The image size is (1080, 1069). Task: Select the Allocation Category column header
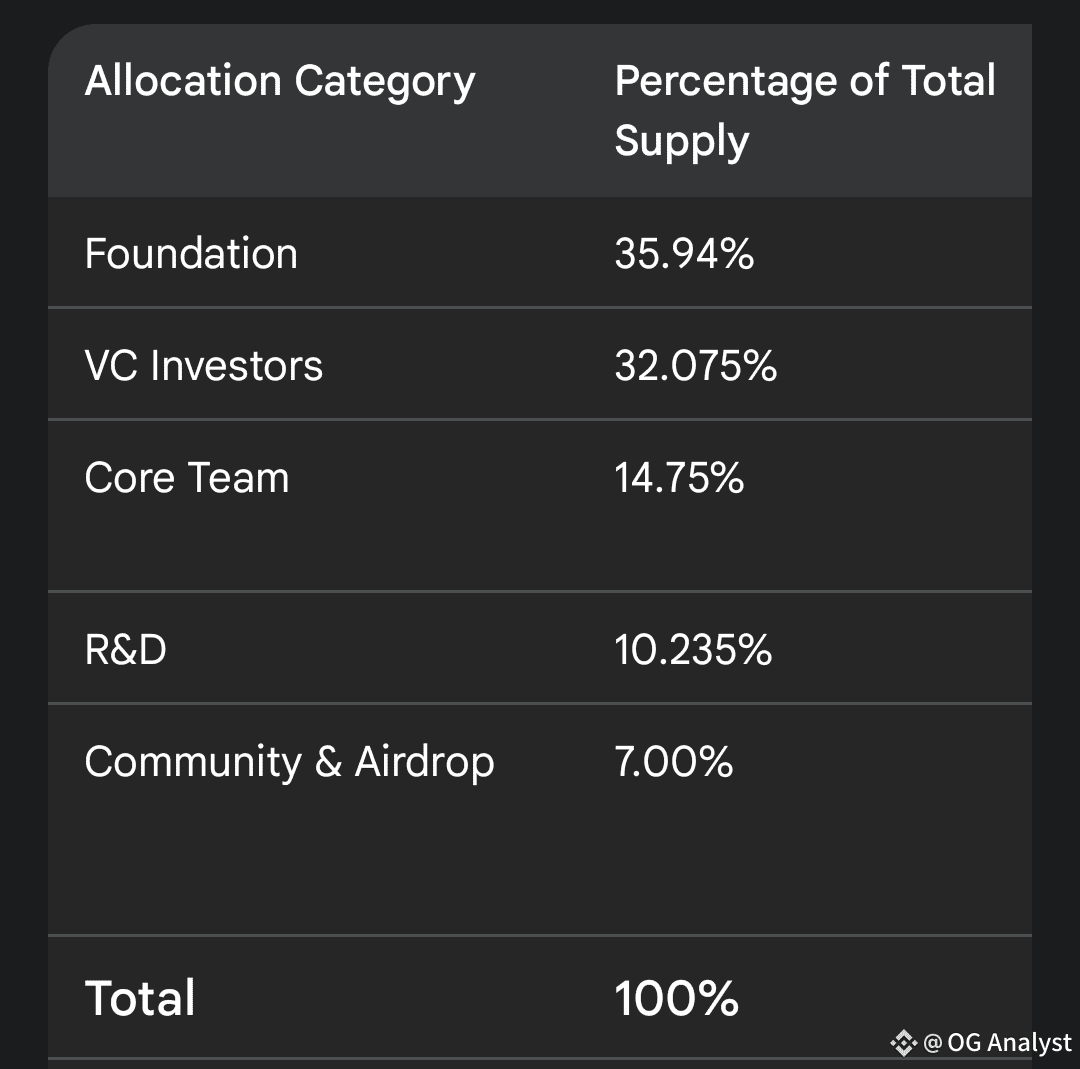coord(280,82)
